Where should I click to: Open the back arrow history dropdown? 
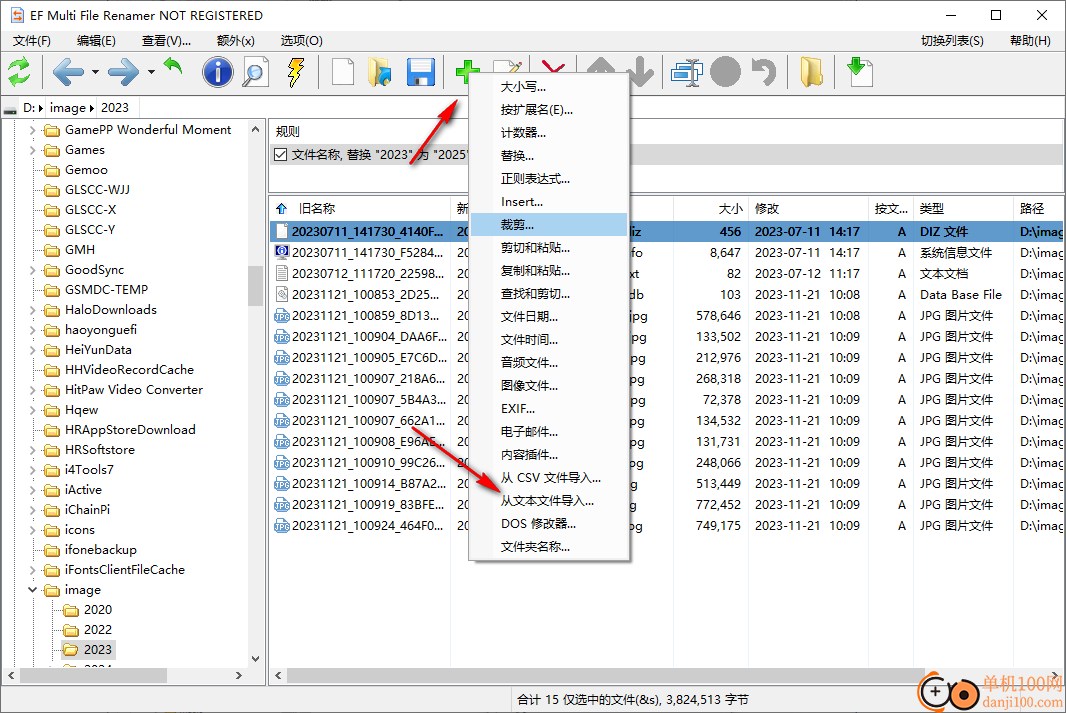95,72
